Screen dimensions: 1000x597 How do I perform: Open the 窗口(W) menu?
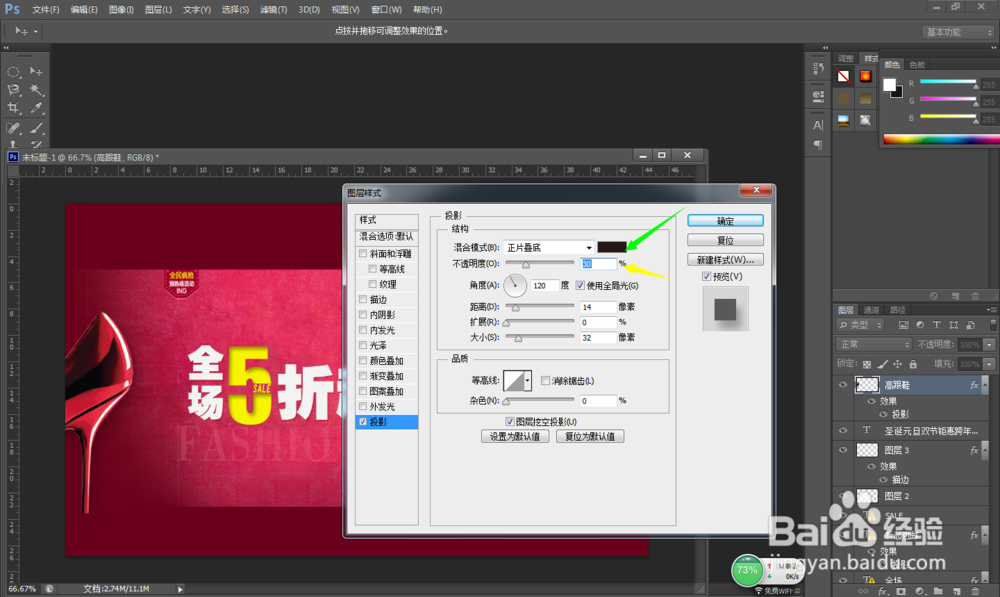coord(386,10)
